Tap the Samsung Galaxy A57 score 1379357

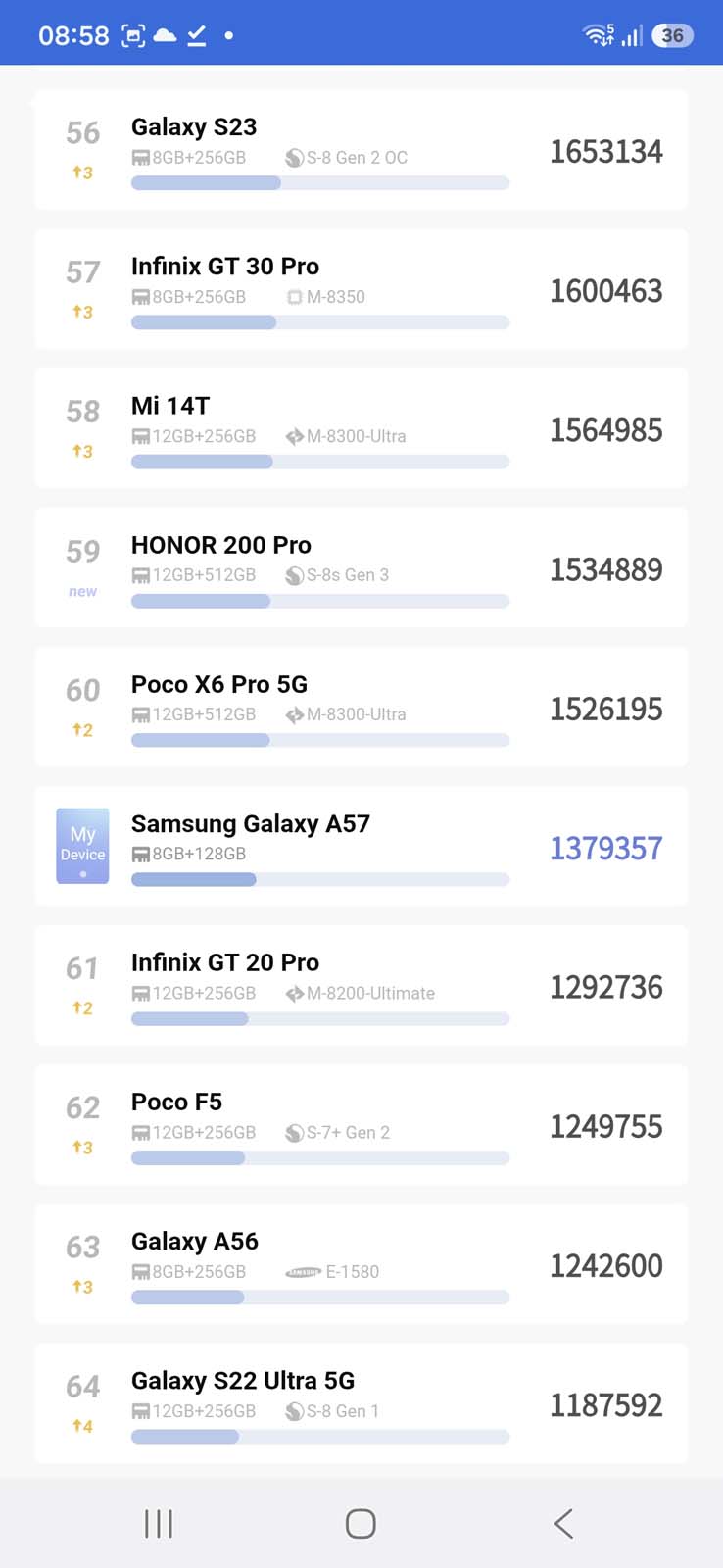click(606, 848)
